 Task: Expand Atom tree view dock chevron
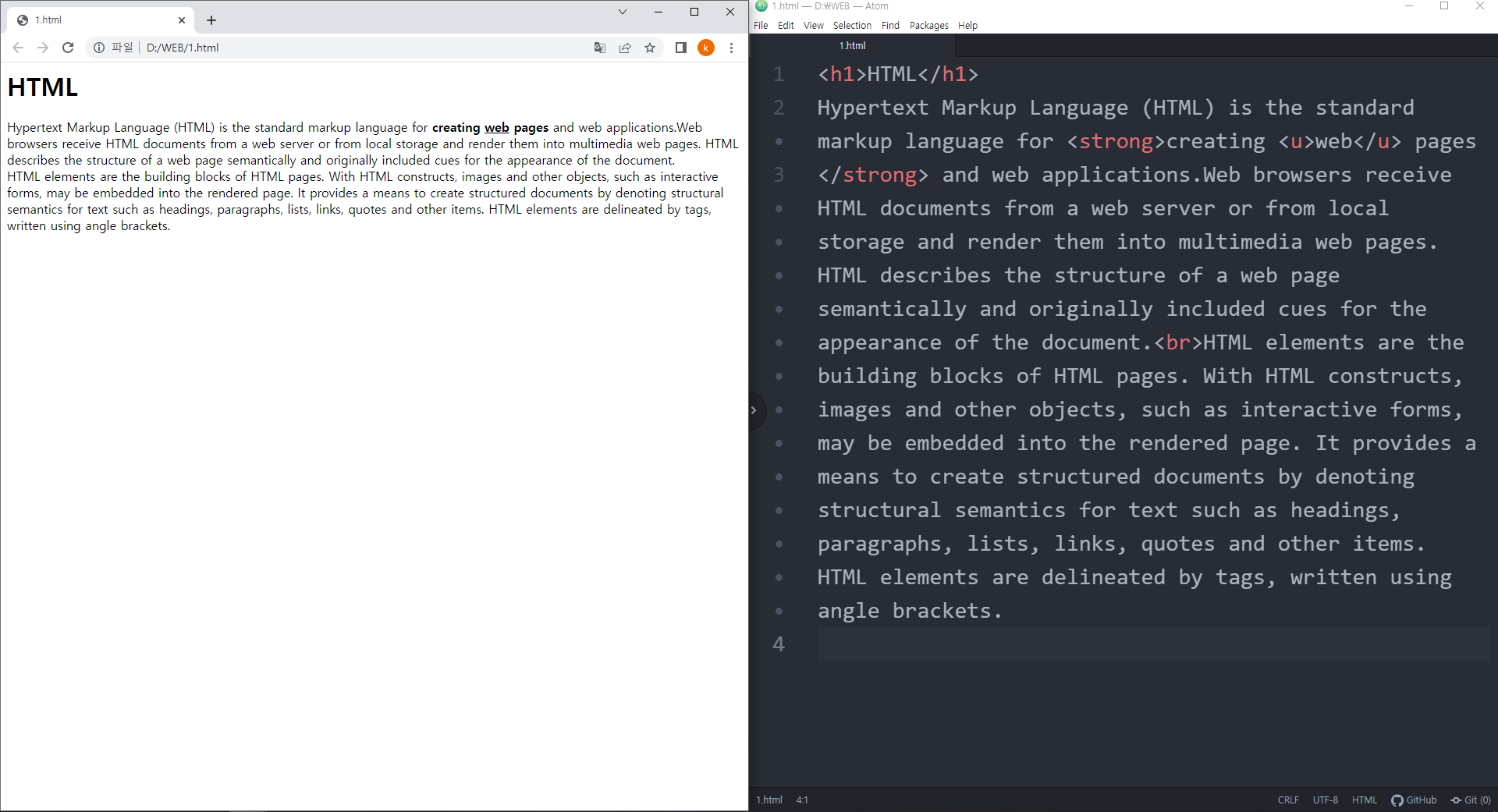coord(754,410)
